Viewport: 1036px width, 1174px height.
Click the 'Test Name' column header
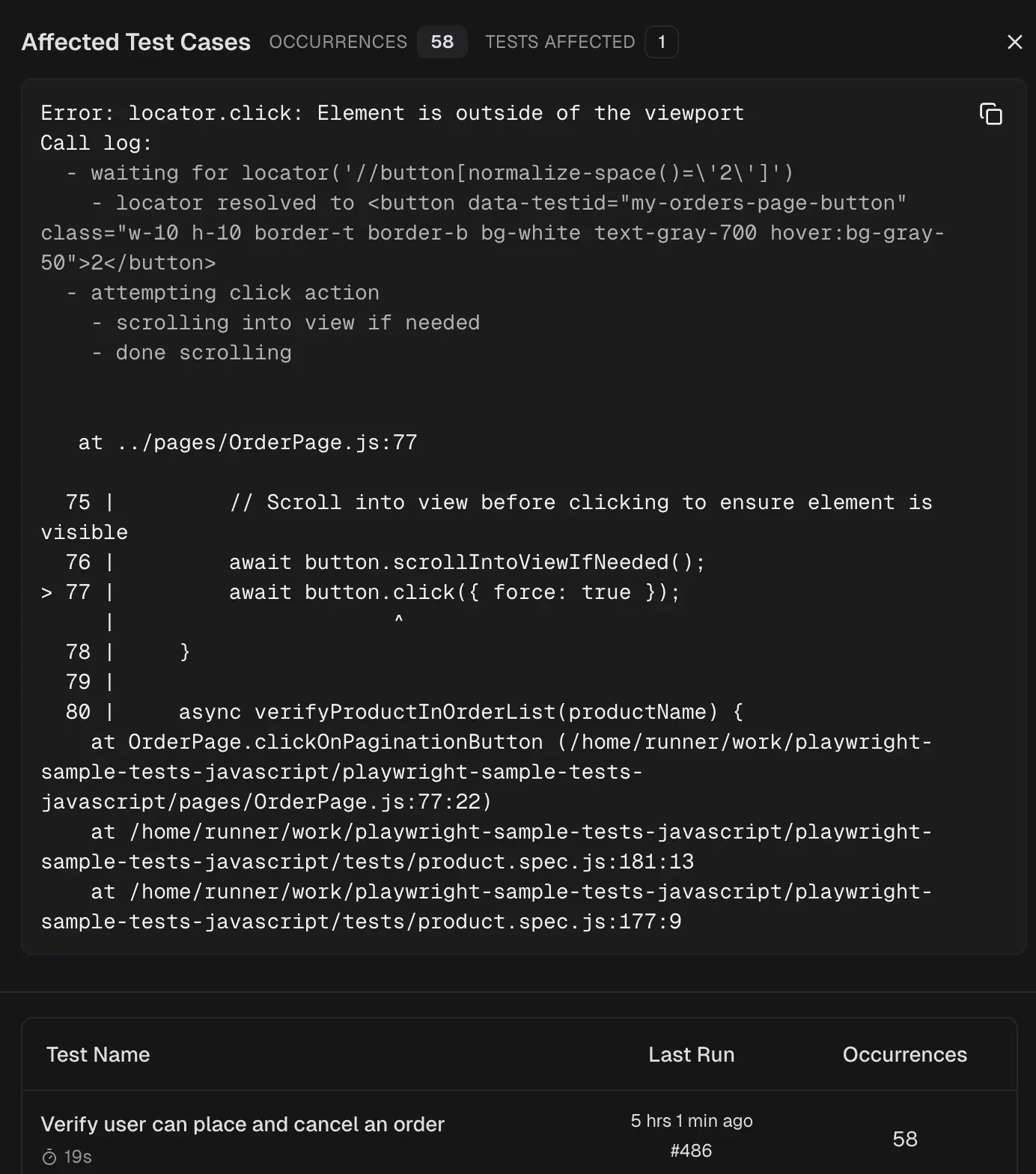coord(97,1054)
